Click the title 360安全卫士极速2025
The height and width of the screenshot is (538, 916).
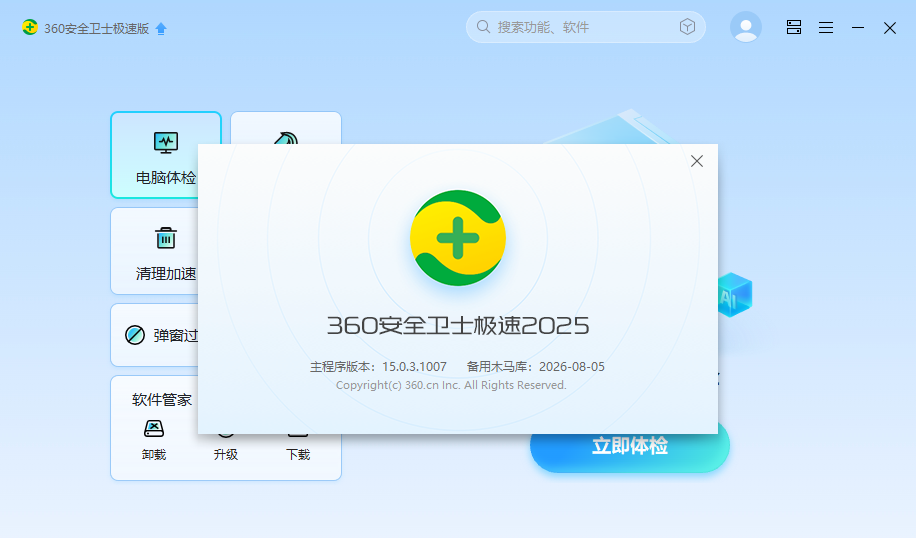(457, 325)
